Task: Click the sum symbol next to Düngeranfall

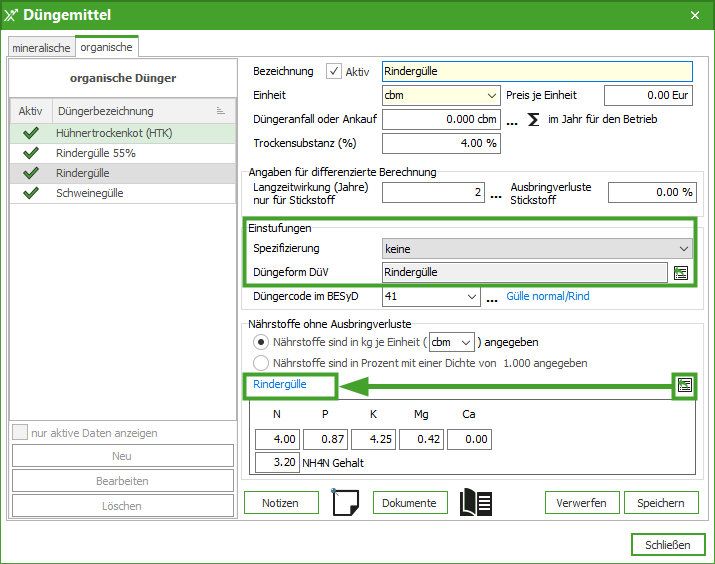Action: point(533,120)
